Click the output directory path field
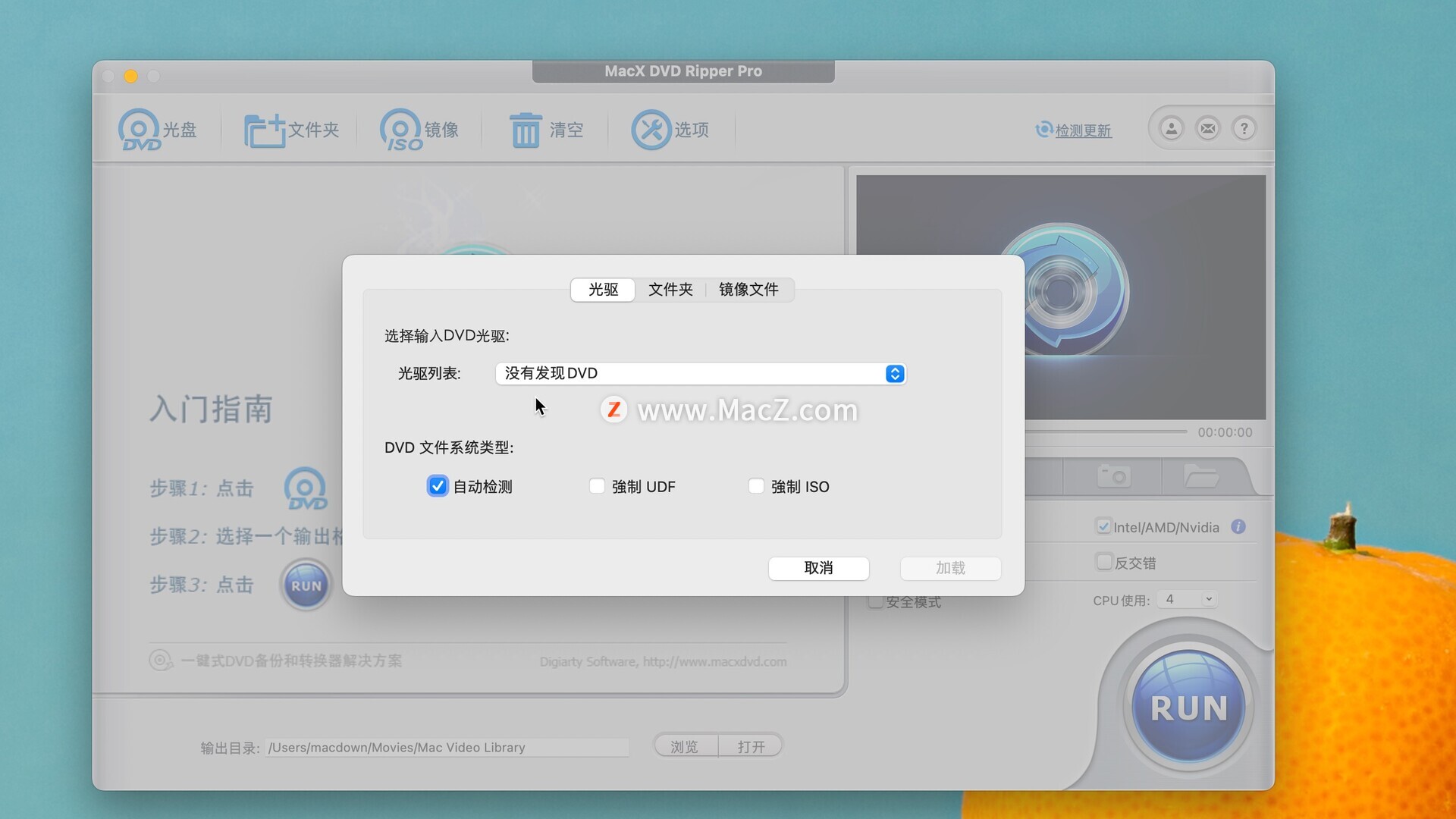1456x819 pixels. click(x=447, y=748)
